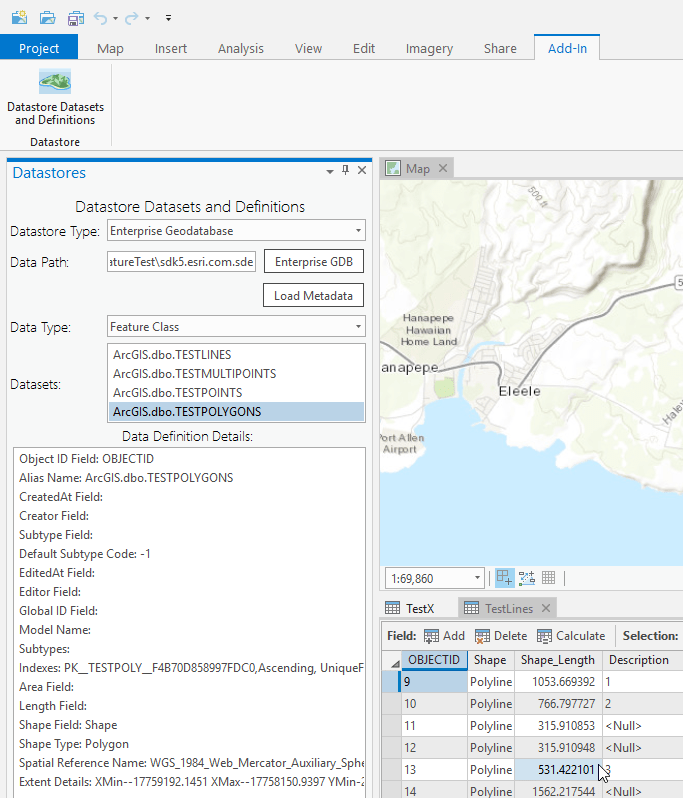The height and width of the screenshot is (798, 683).
Task: Open the TestX table tab
Action: coord(418,608)
